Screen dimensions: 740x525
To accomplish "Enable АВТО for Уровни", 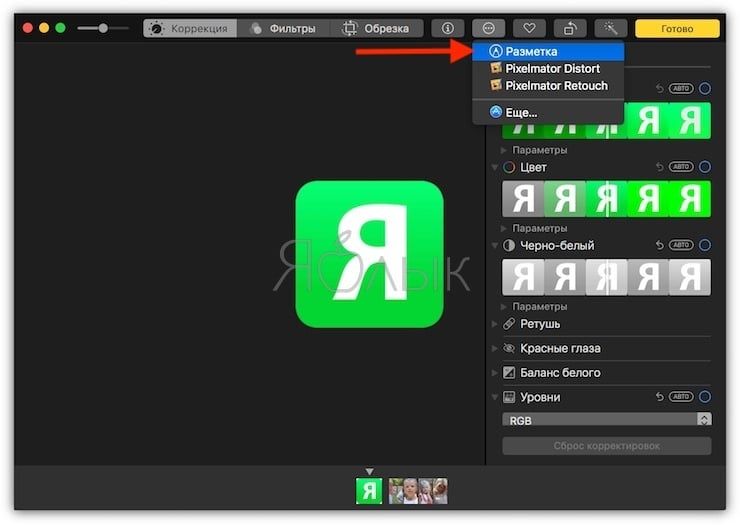I will click(x=681, y=397).
